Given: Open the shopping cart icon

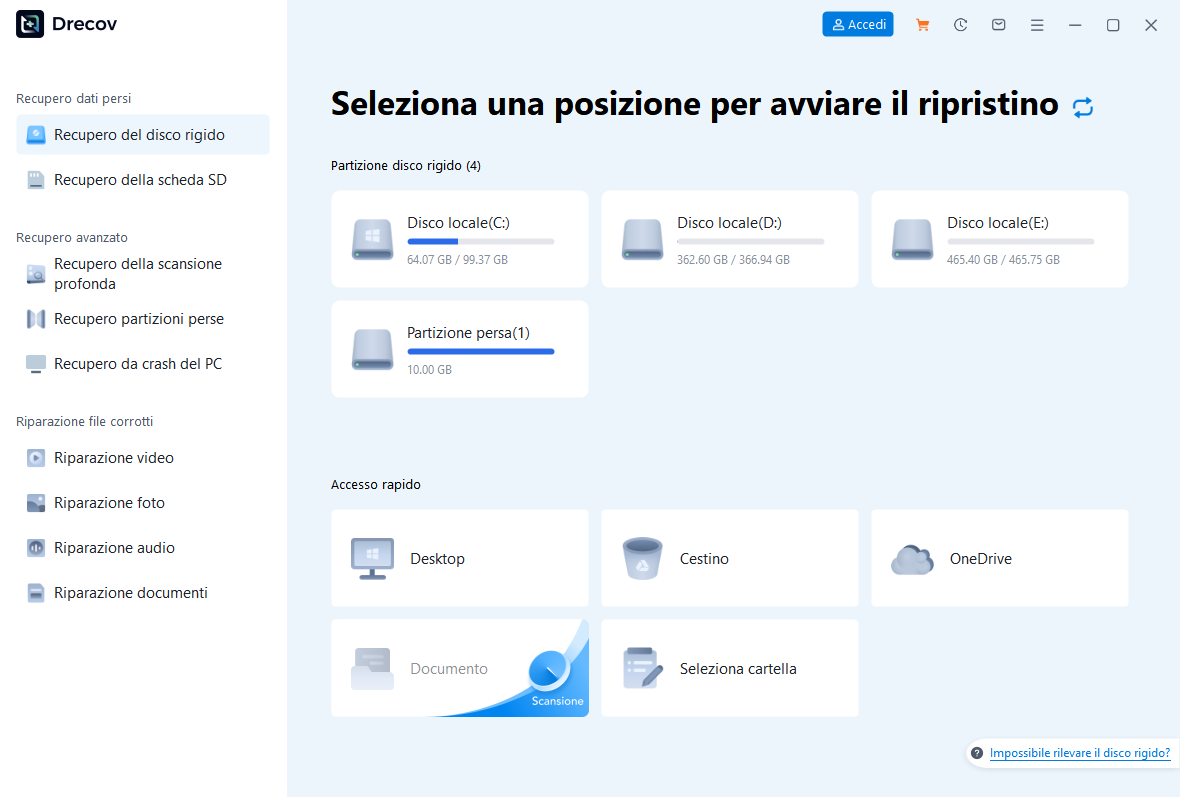Looking at the screenshot, I should click(x=922, y=25).
